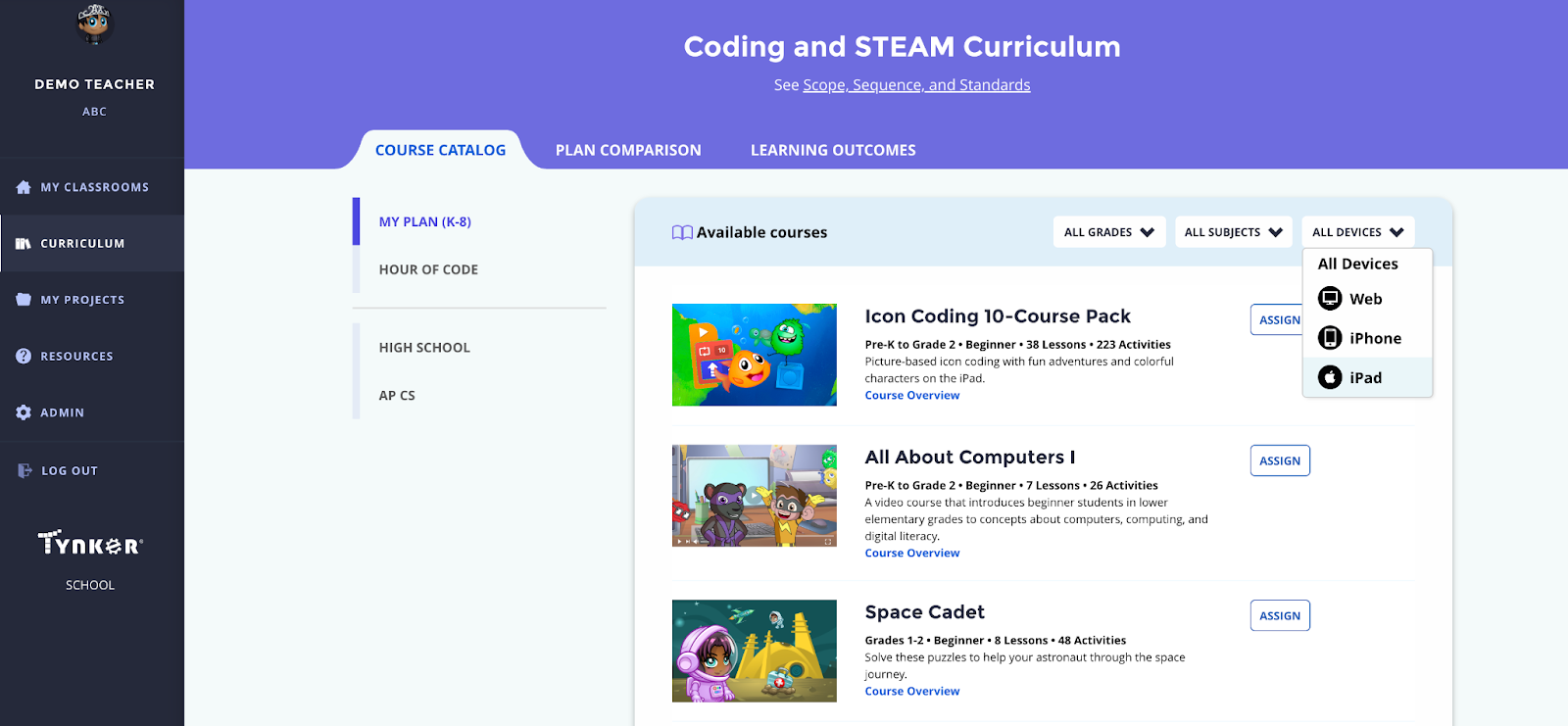Click the Icon Coding 10-Course Pack title
This screenshot has height=726, width=1568.
tap(998, 316)
